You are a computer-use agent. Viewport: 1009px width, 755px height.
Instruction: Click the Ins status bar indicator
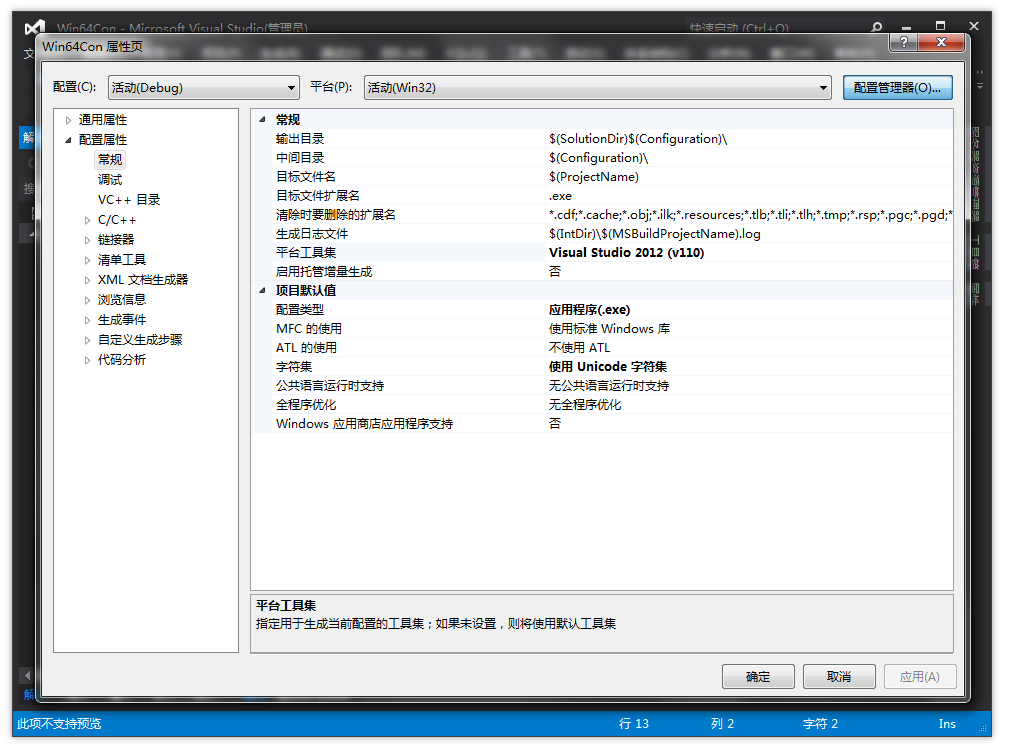tap(947, 724)
